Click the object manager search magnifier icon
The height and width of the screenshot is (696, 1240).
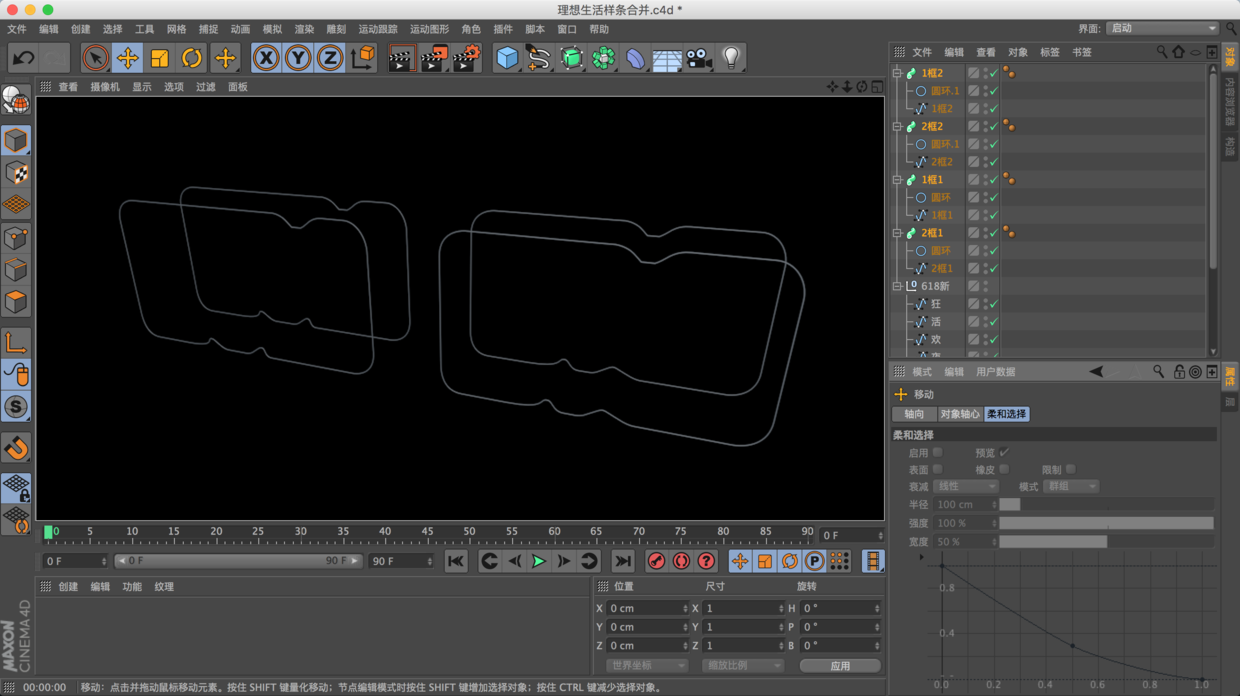(x=1162, y=52)
